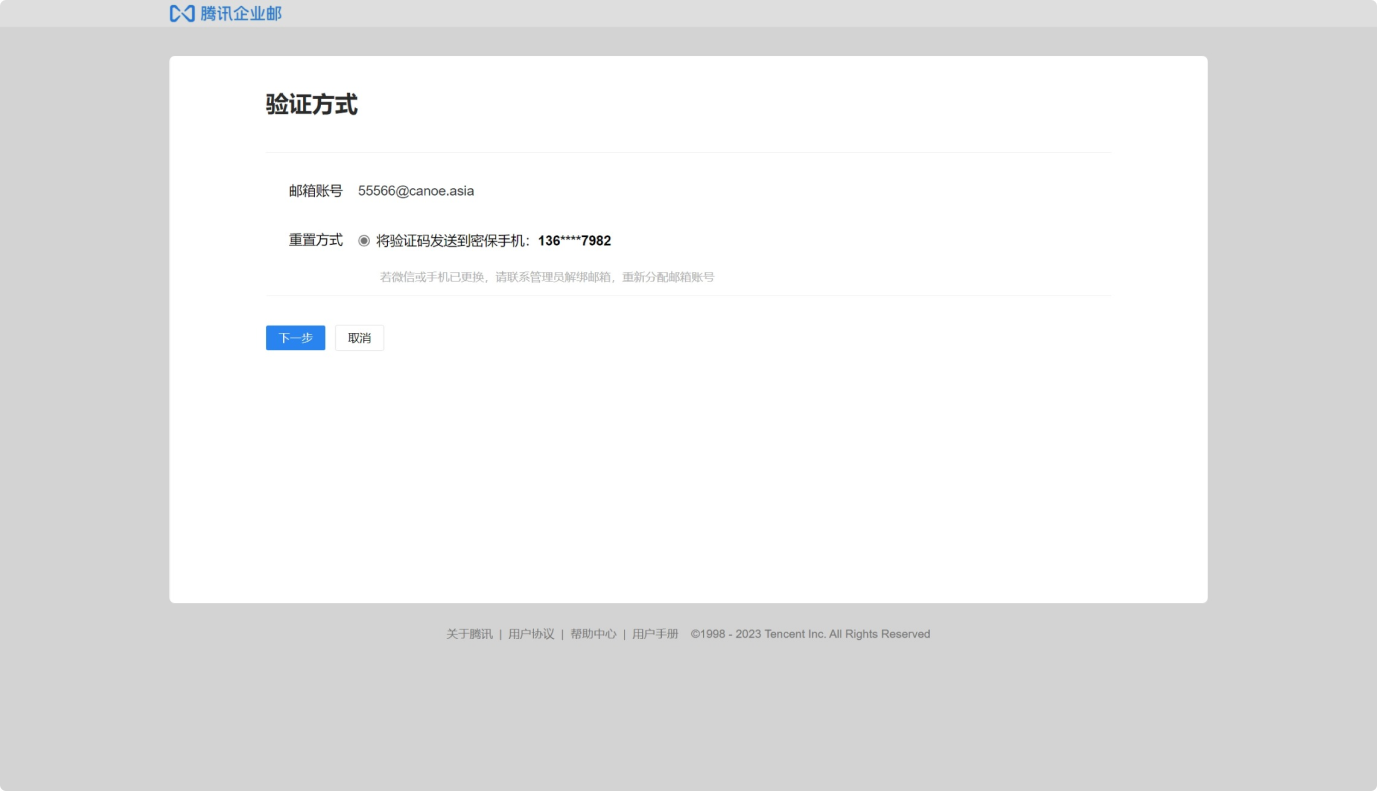Click the 验证方式 page heading
Screen dimensions: 1377x791
(312, 104)
